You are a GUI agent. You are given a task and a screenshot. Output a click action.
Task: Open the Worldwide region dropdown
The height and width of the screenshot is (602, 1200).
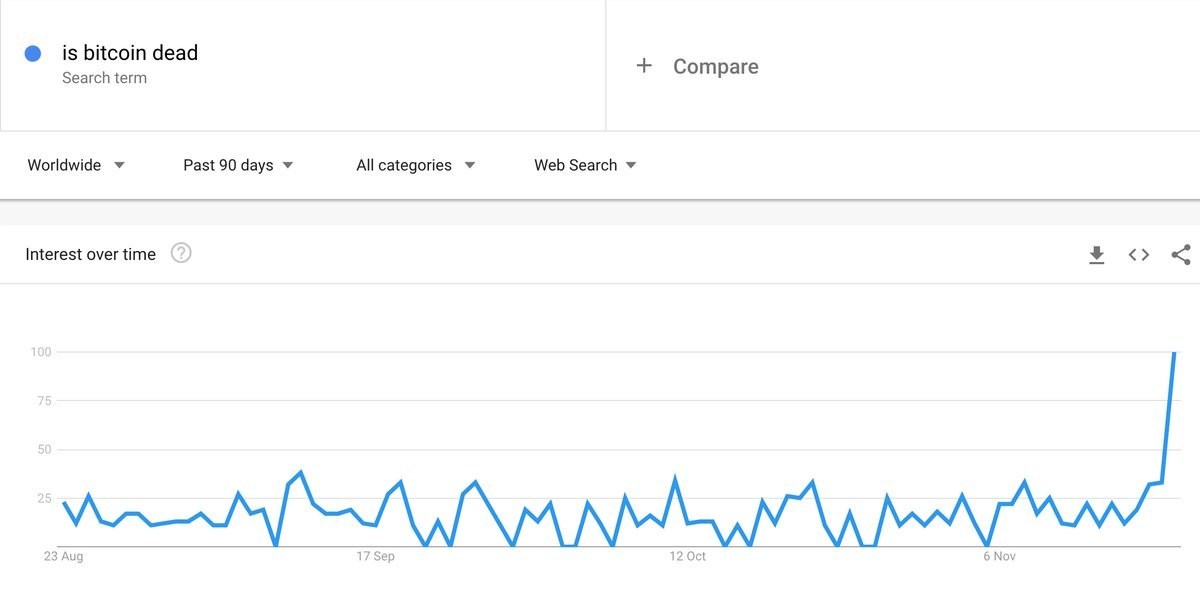pos(76,165)
